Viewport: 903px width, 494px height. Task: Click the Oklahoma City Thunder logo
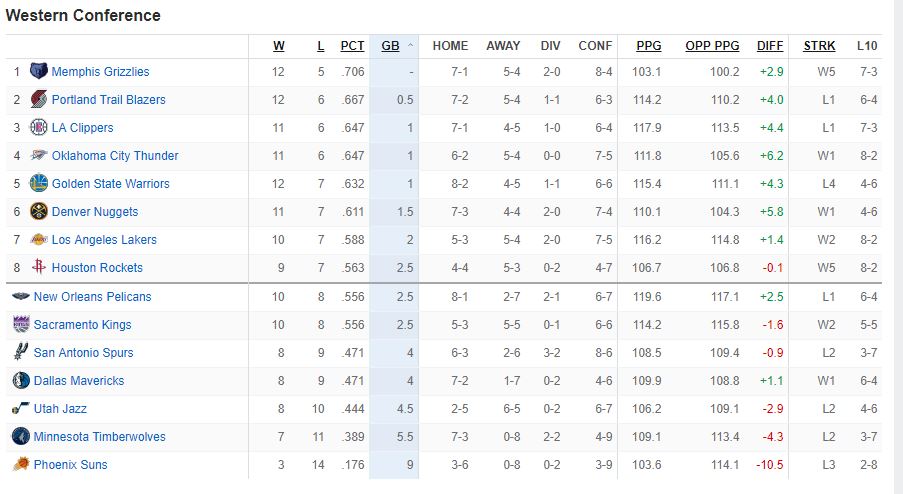coord(39,156)
